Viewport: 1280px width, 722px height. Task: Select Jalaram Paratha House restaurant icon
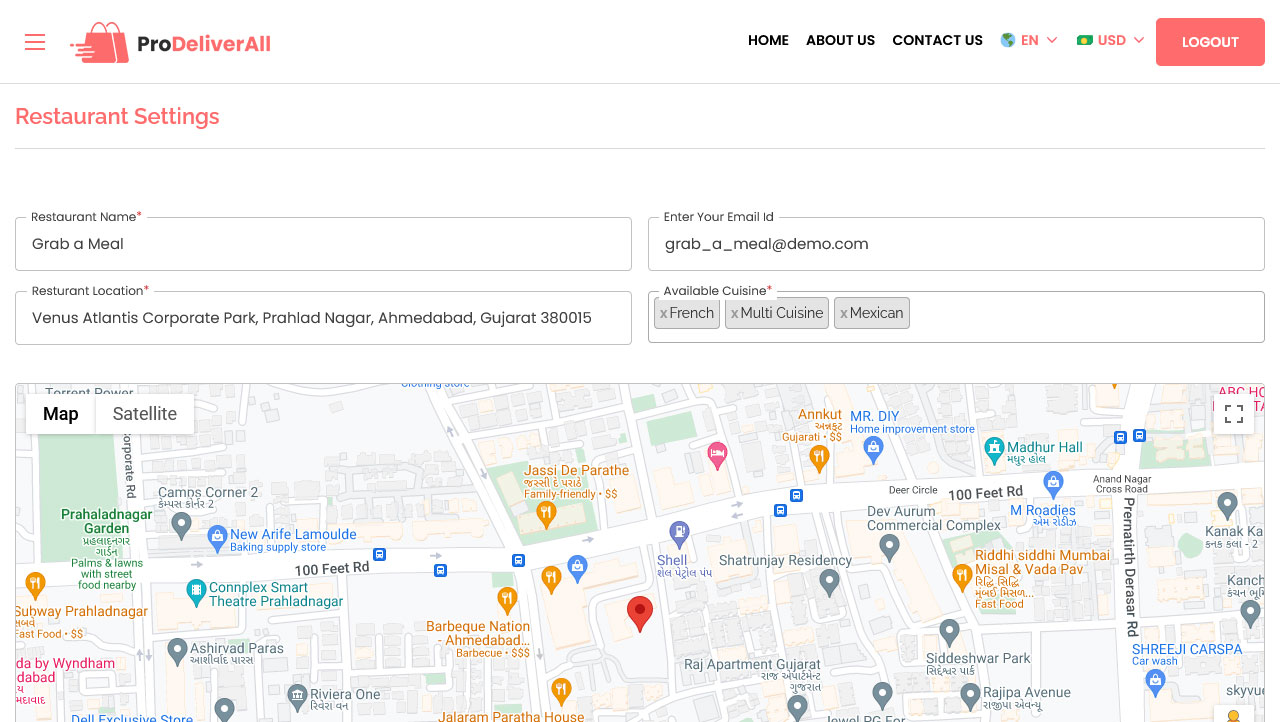561,691
